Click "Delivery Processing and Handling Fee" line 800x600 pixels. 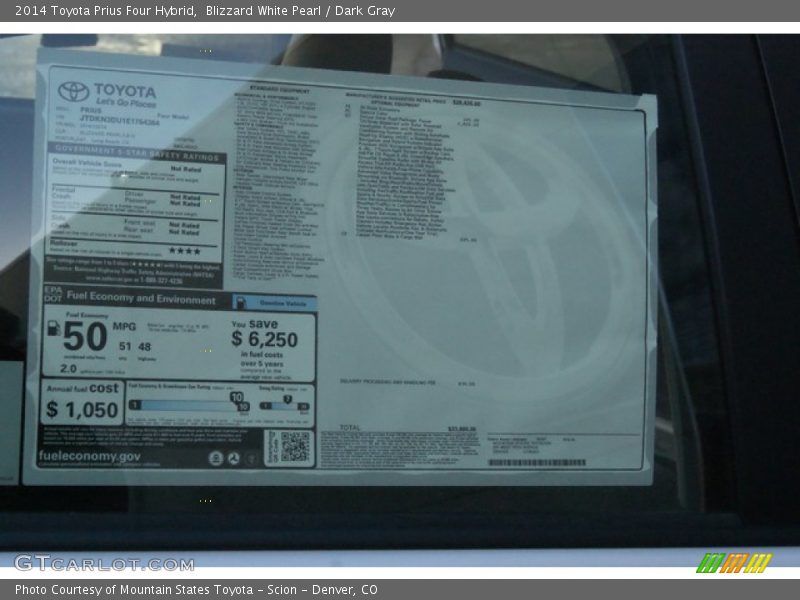388,382
